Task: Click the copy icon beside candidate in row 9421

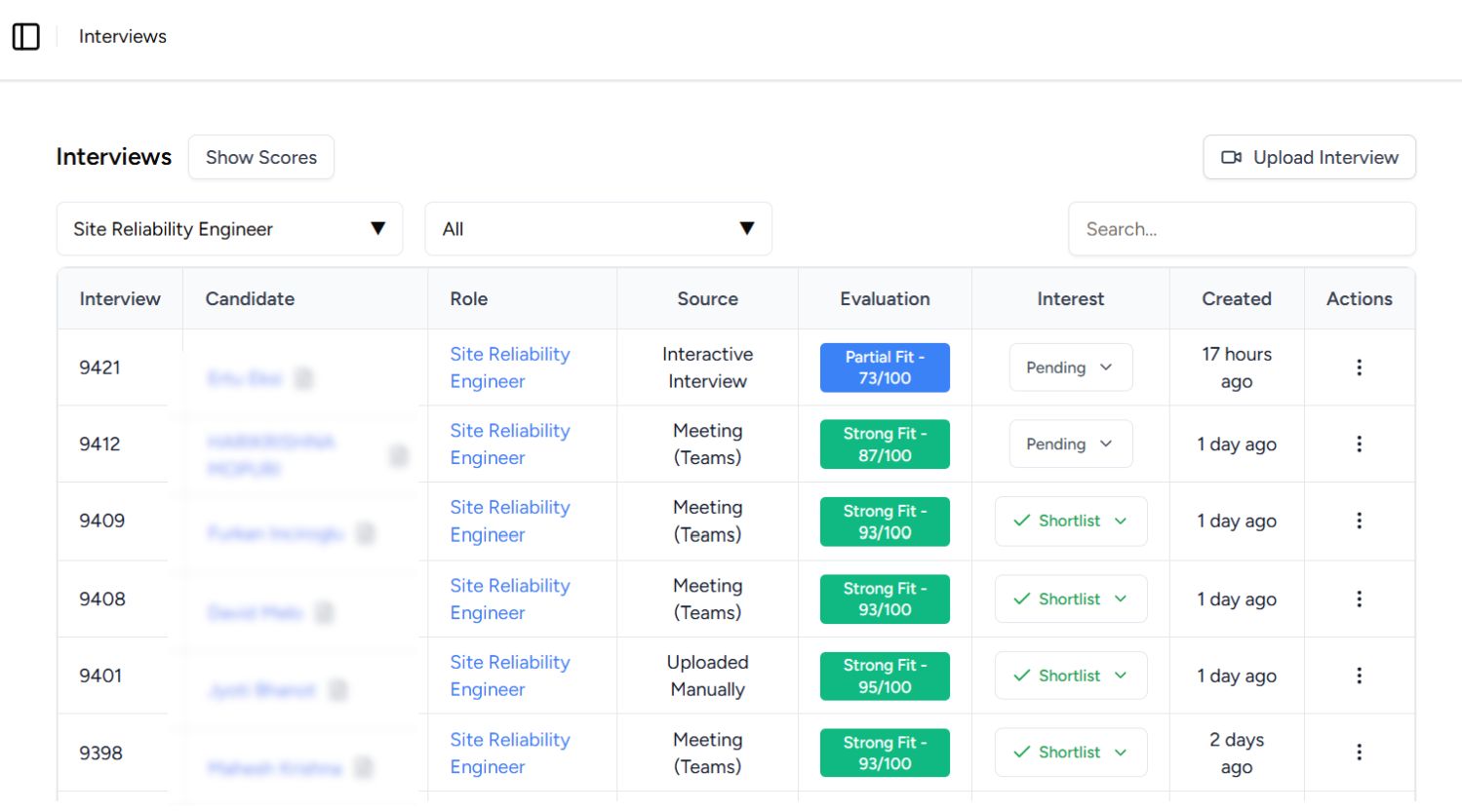Action: pos(302,378)
